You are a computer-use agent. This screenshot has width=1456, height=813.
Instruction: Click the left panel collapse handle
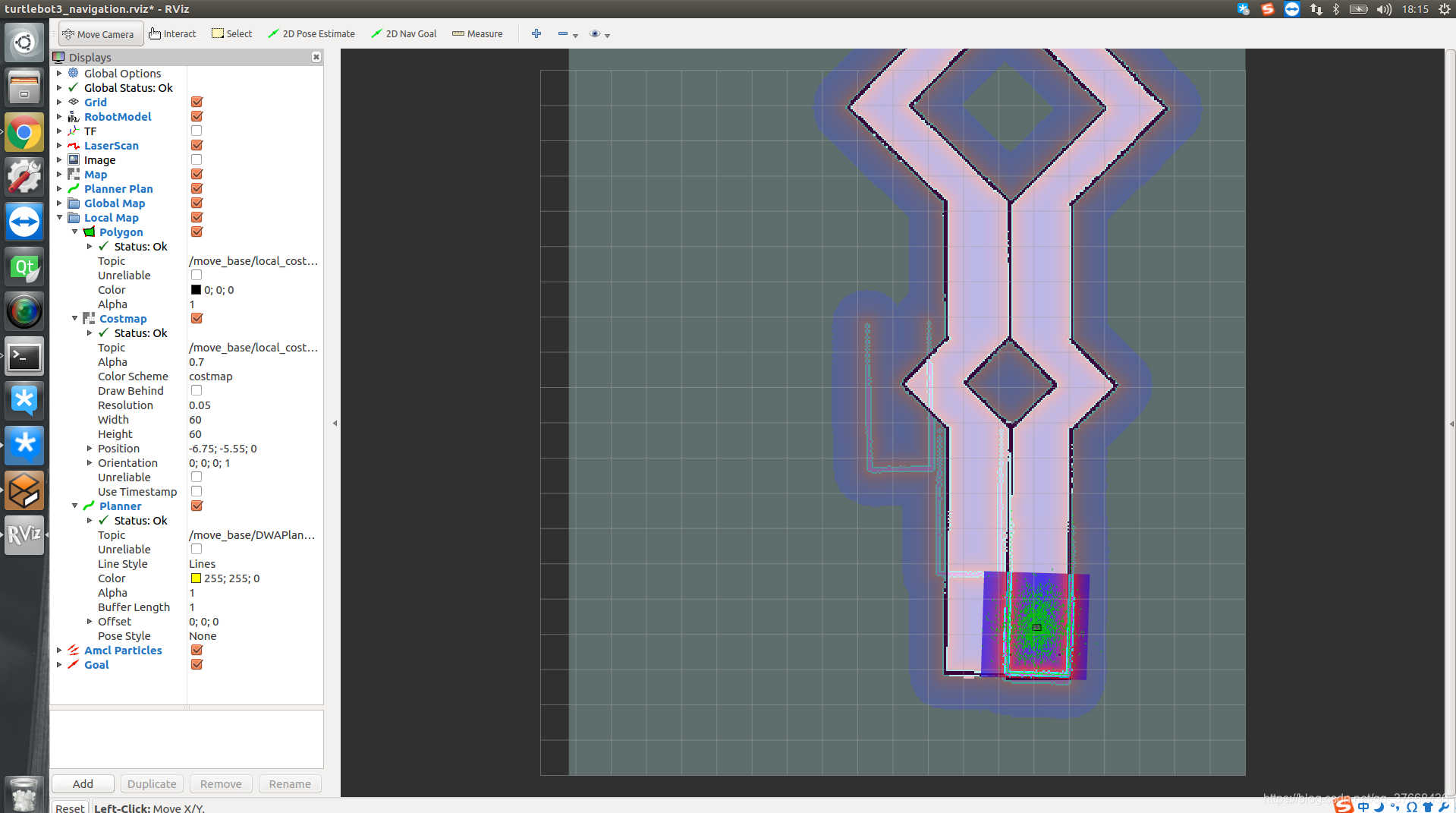click(x=335, y=423)
